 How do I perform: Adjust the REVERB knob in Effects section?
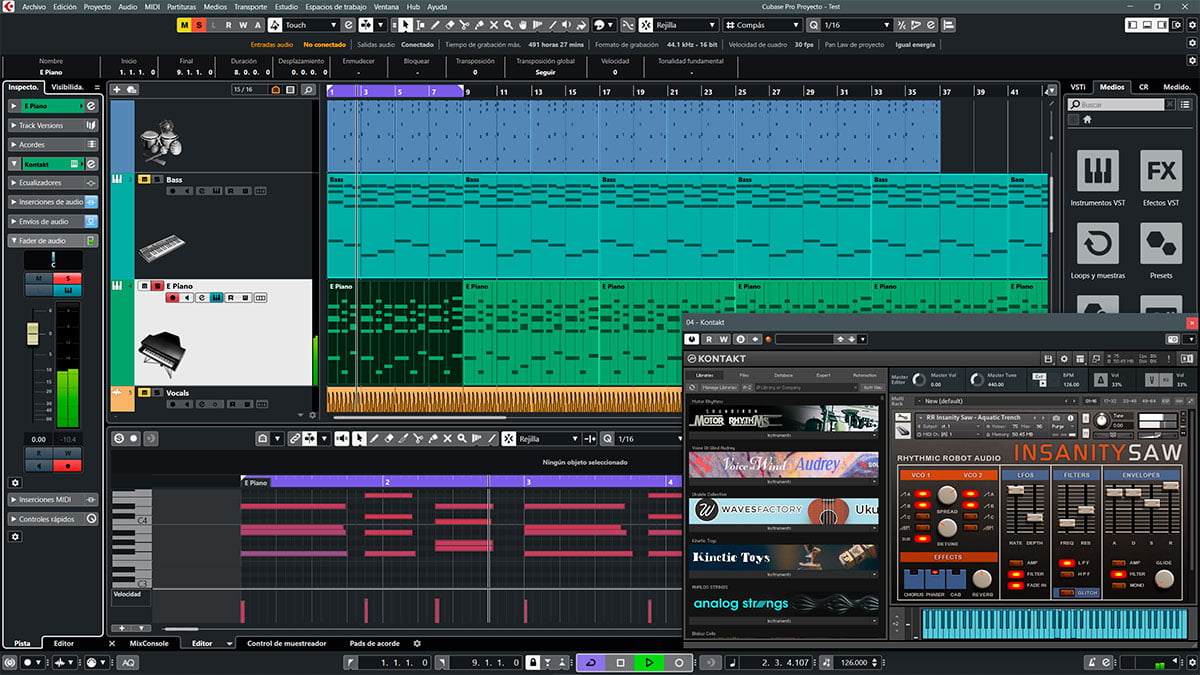pyautogui.click(x=983, y=578)
